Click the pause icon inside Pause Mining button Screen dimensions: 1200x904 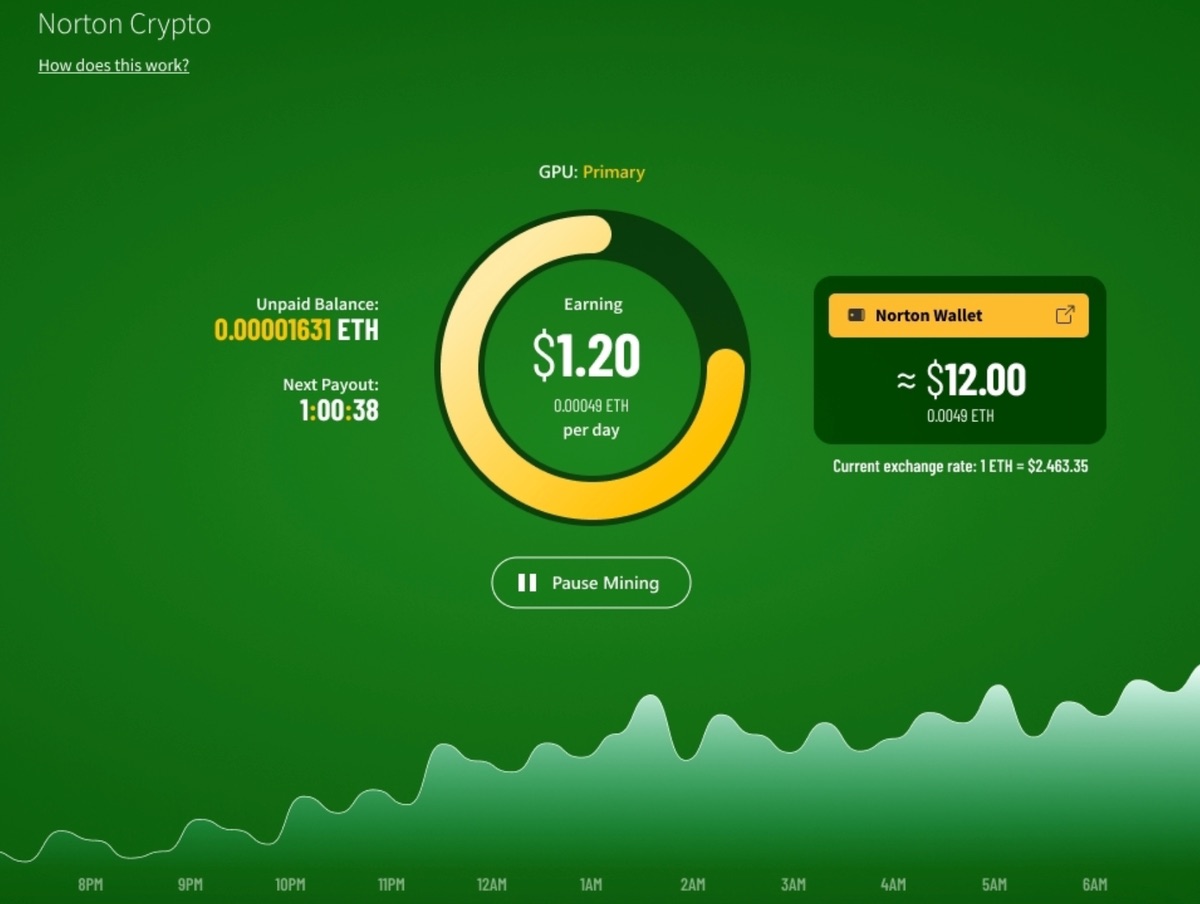(527, 583)
